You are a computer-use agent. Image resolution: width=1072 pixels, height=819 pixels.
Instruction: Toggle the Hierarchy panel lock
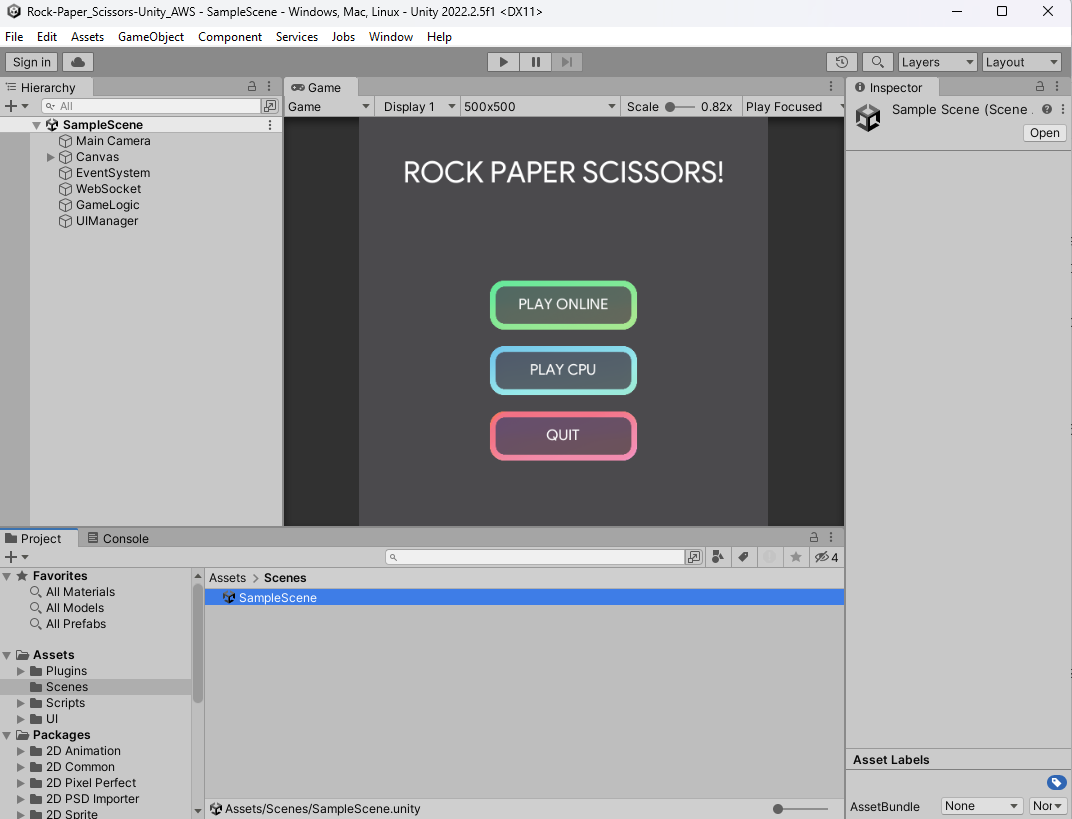(x=252, y=86)
